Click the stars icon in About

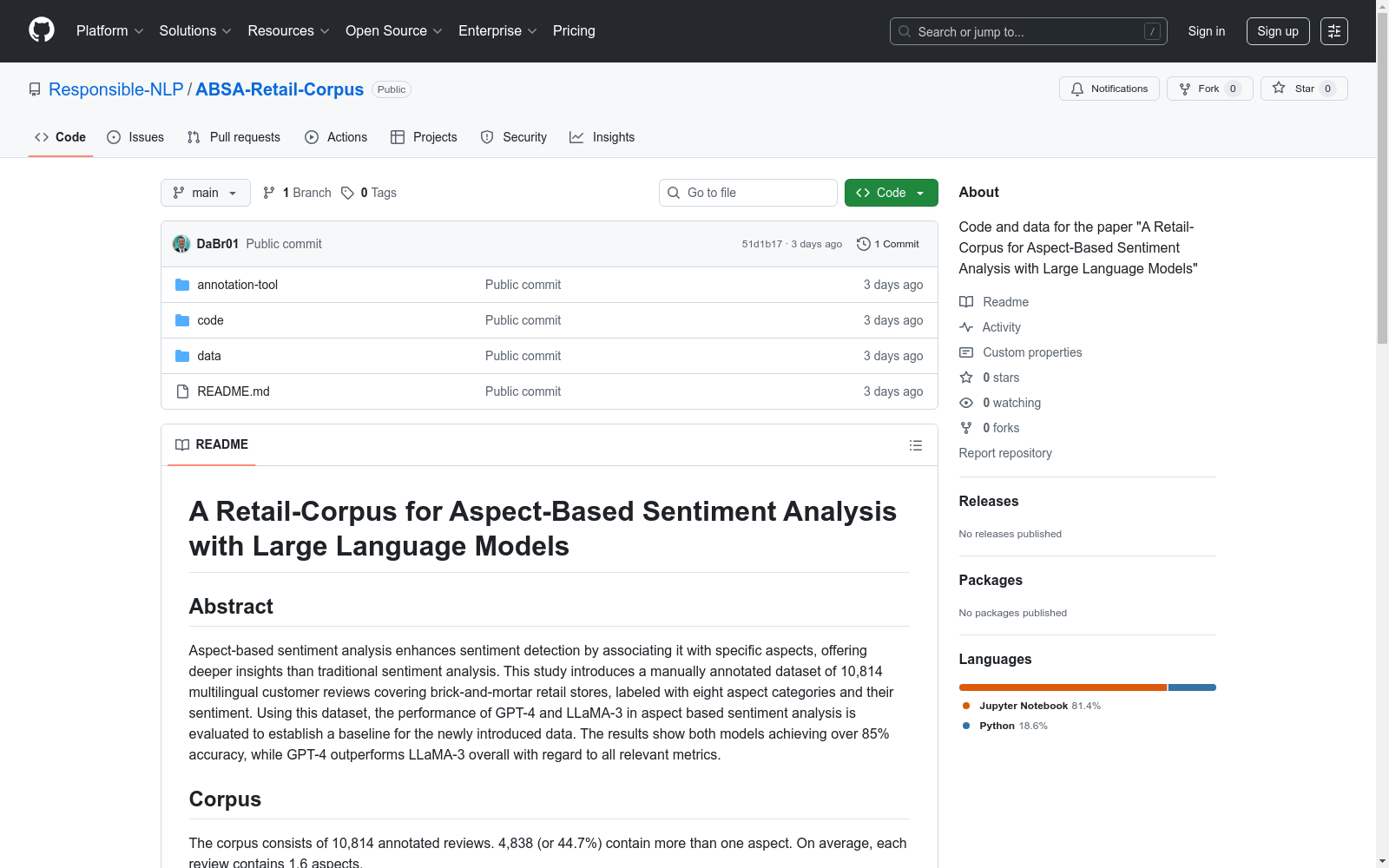pos(966,378)
